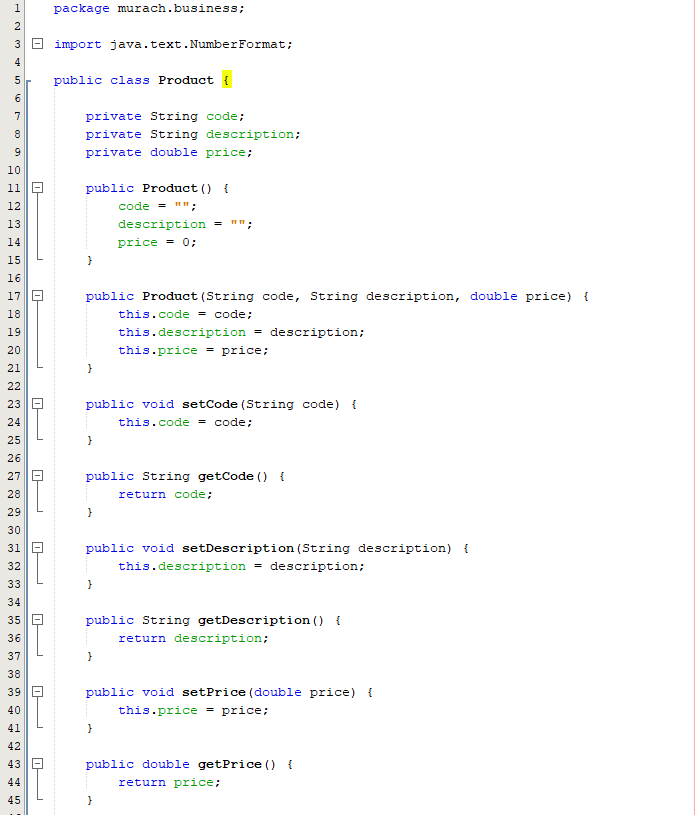Click 'double' keyword in the Product constructor parameters
The height and width of the screenshot is (815, 697).
pyautogui.click(x=493, y=296)
